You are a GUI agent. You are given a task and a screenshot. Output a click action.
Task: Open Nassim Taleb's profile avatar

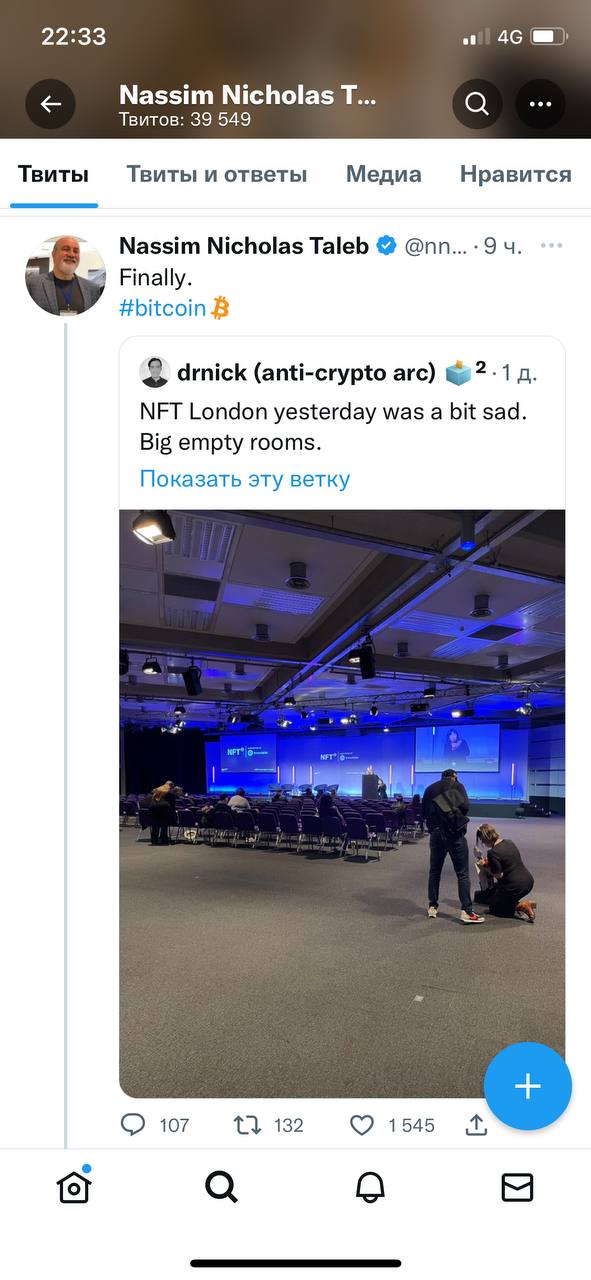65,276
